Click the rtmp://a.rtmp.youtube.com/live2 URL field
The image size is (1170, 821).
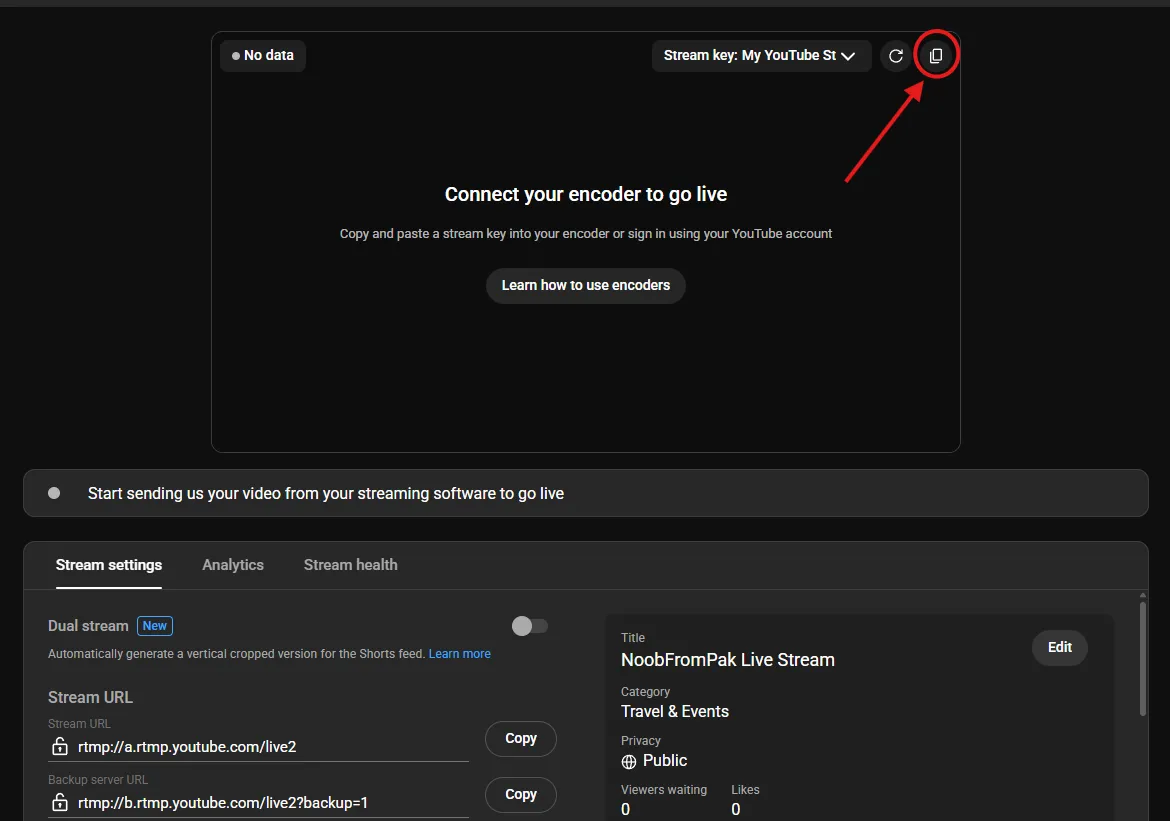coord(270,747)
